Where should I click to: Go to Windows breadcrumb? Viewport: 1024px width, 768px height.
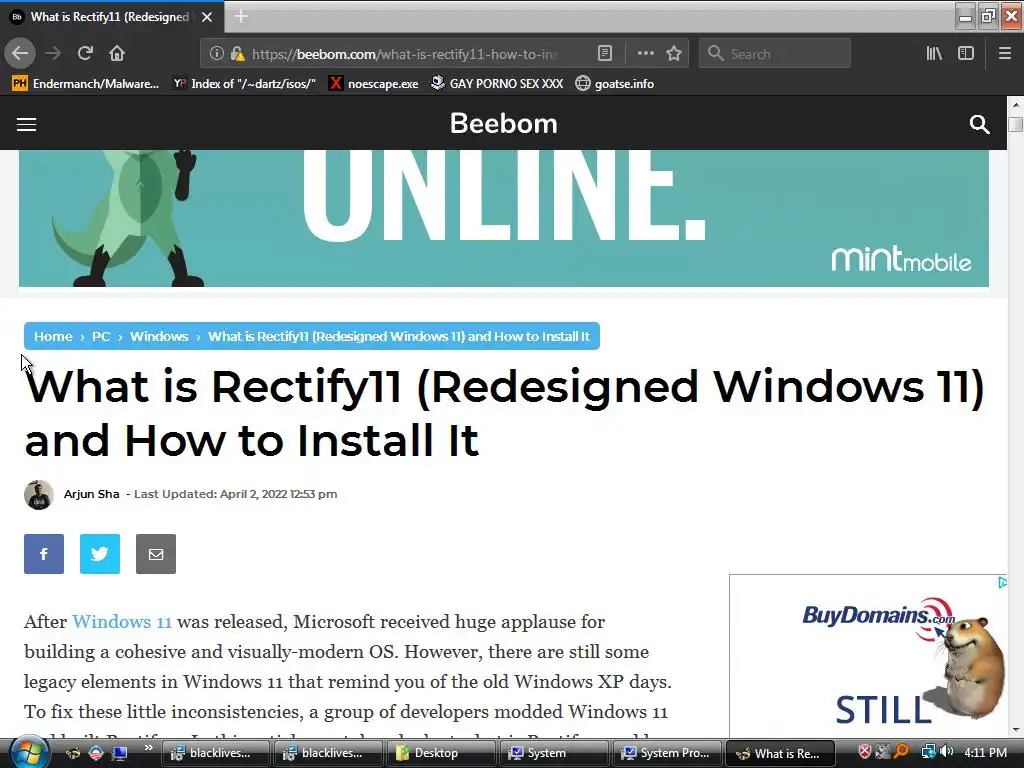(x=159, y=336)
